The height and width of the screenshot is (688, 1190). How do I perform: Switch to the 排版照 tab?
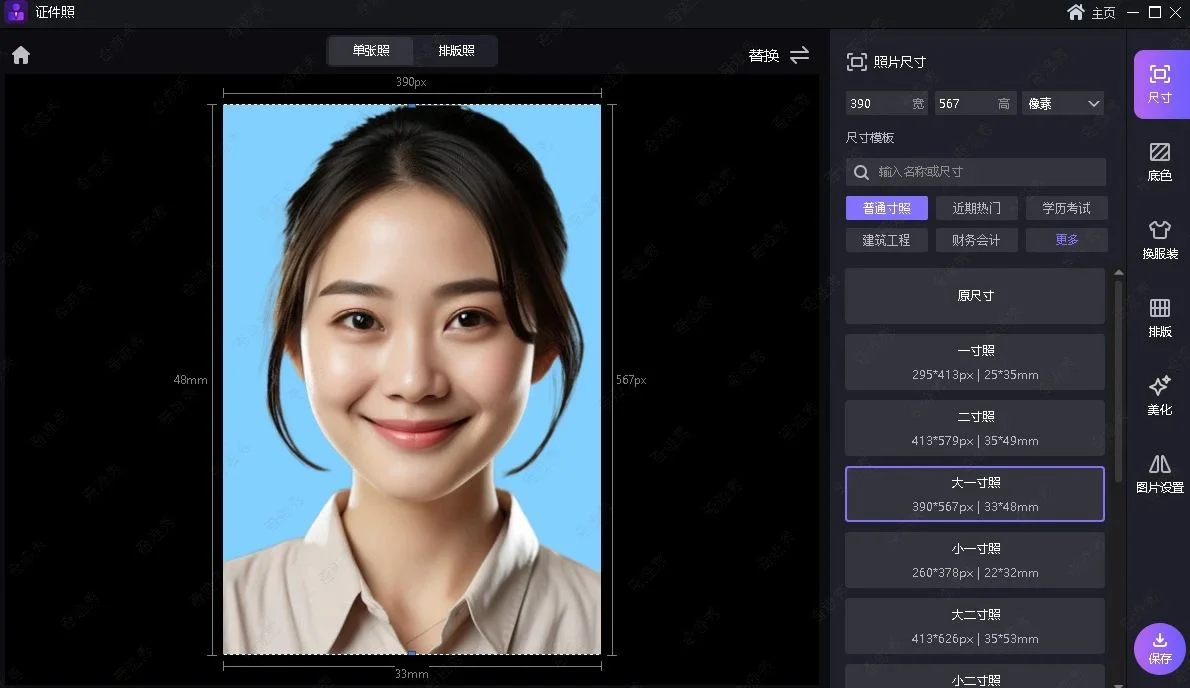click(x=456, y=50)
